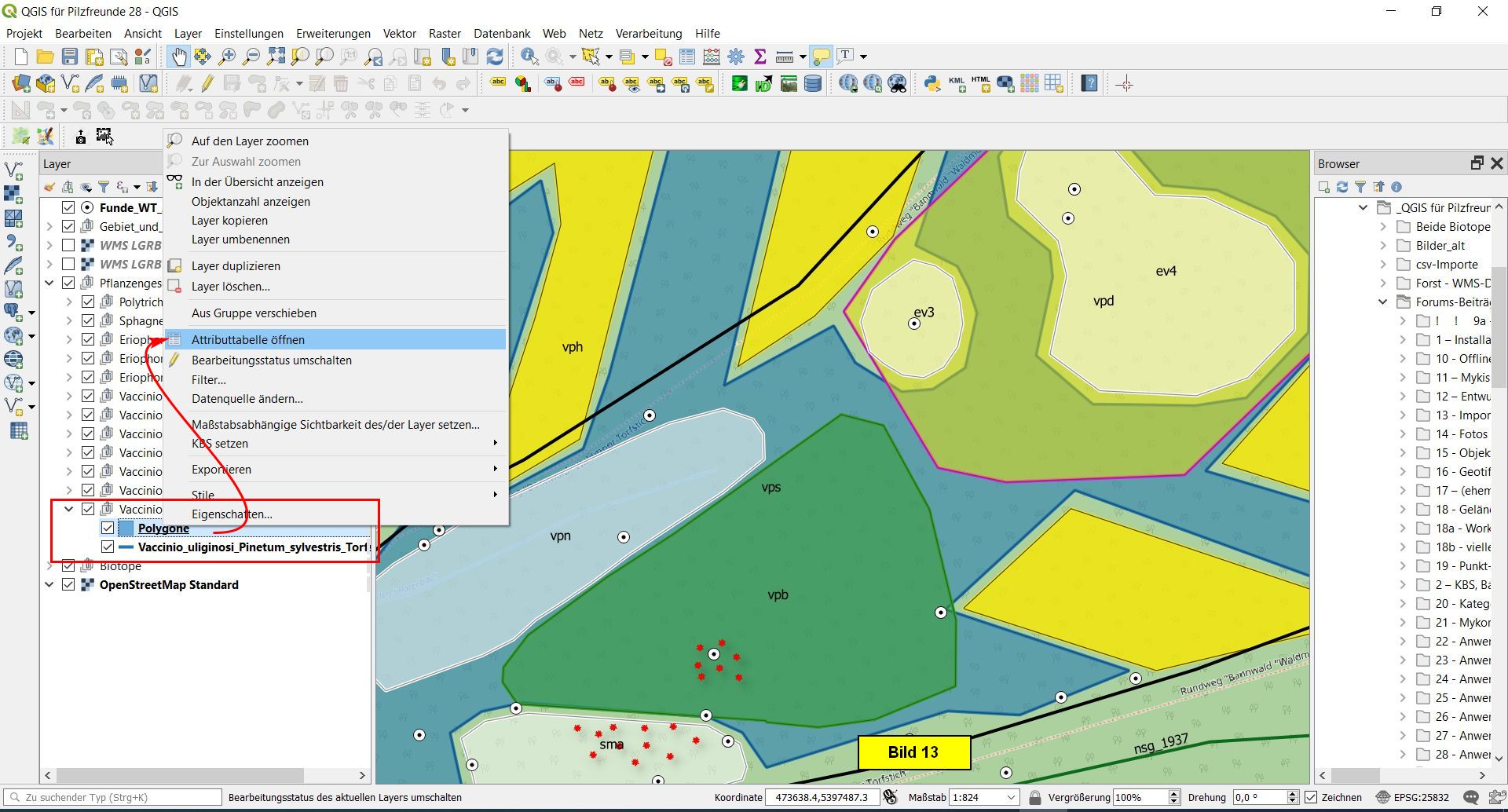Expand the csv-Importe folder in Browser
The image size is (1508, 812).
(x=1383, y=265)
